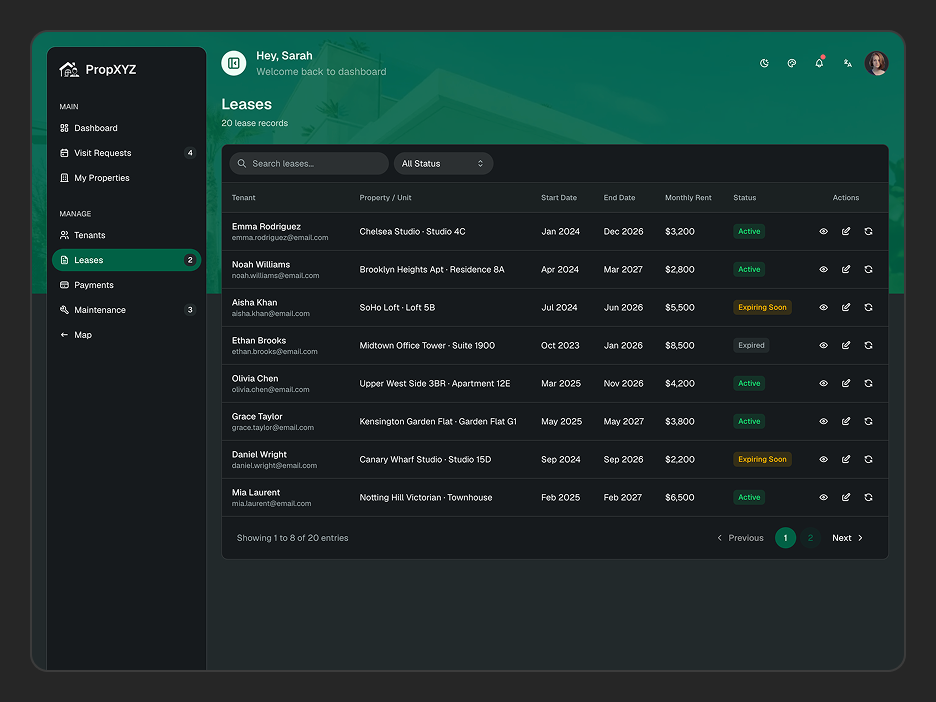
Task: Click the End Date column header
Action: (619, 198)
